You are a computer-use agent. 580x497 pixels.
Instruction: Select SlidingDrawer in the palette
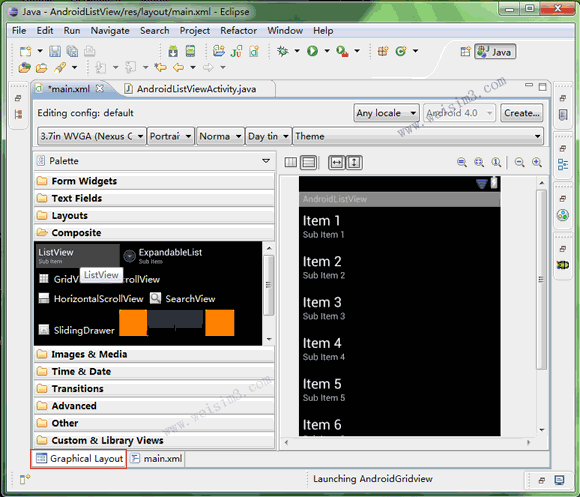pos(77,330)
